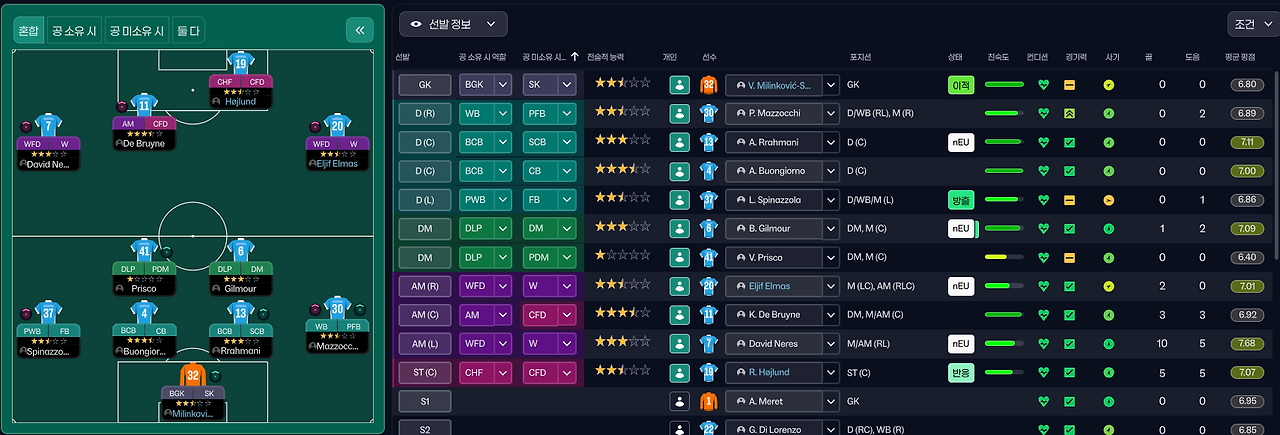Sort by 공 미소유 시 column arrow

[574, 57]
